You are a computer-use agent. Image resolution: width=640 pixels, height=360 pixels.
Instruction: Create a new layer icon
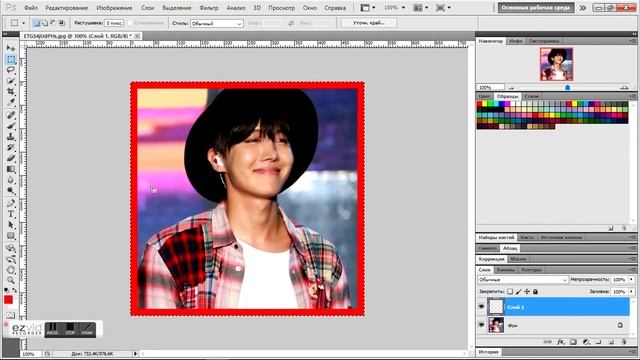611,342
